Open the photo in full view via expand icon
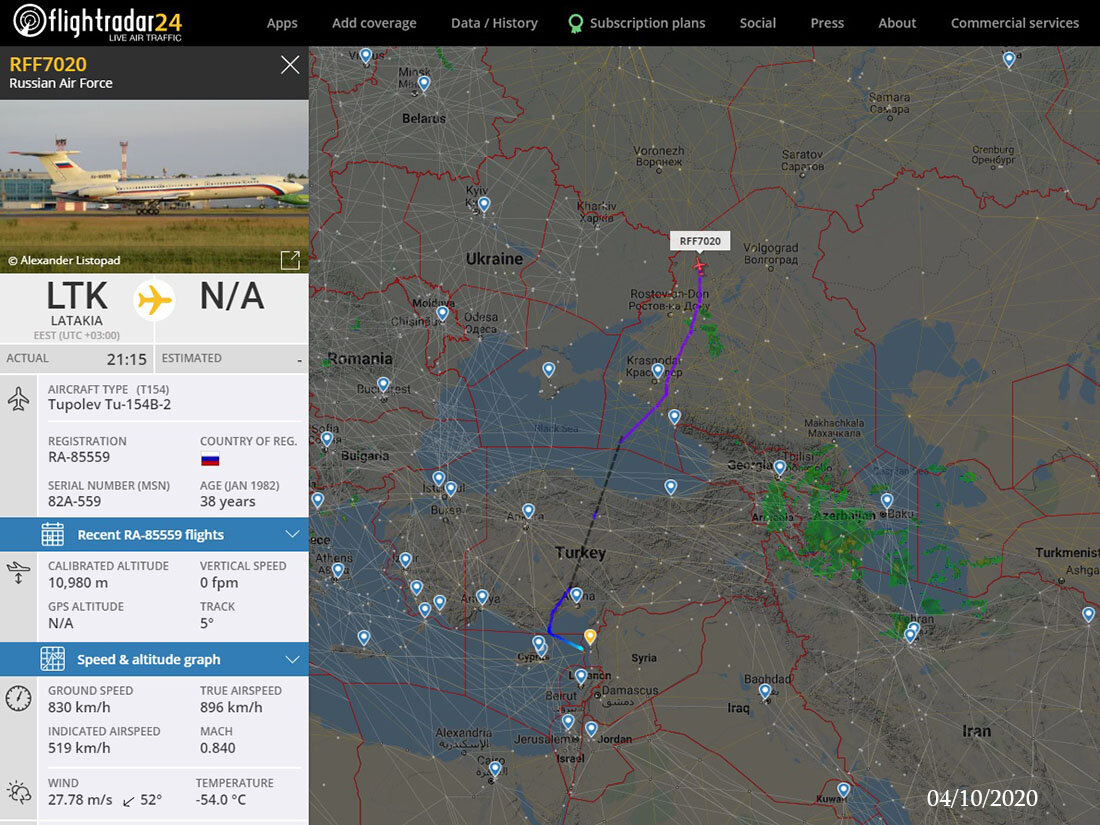 tap(290, 260)
